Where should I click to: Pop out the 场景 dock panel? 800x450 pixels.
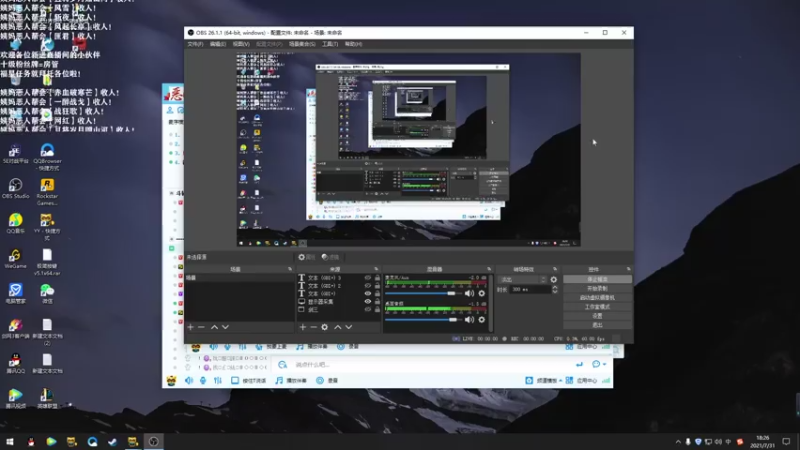pyautogui.click(x=290, y=269)
